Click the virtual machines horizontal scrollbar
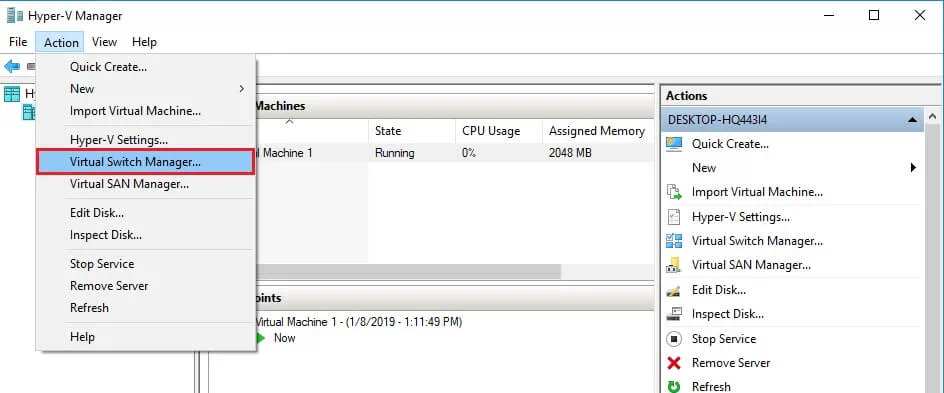This screenshot has width=944, height=393. click(409, 272)
